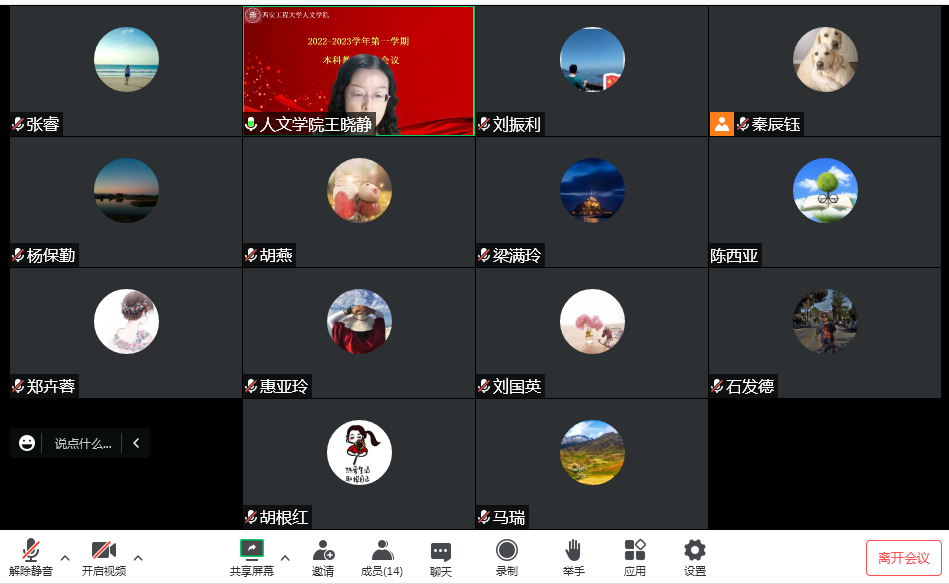Open the share screen (共享屏幕) tool

coord(252,557)
